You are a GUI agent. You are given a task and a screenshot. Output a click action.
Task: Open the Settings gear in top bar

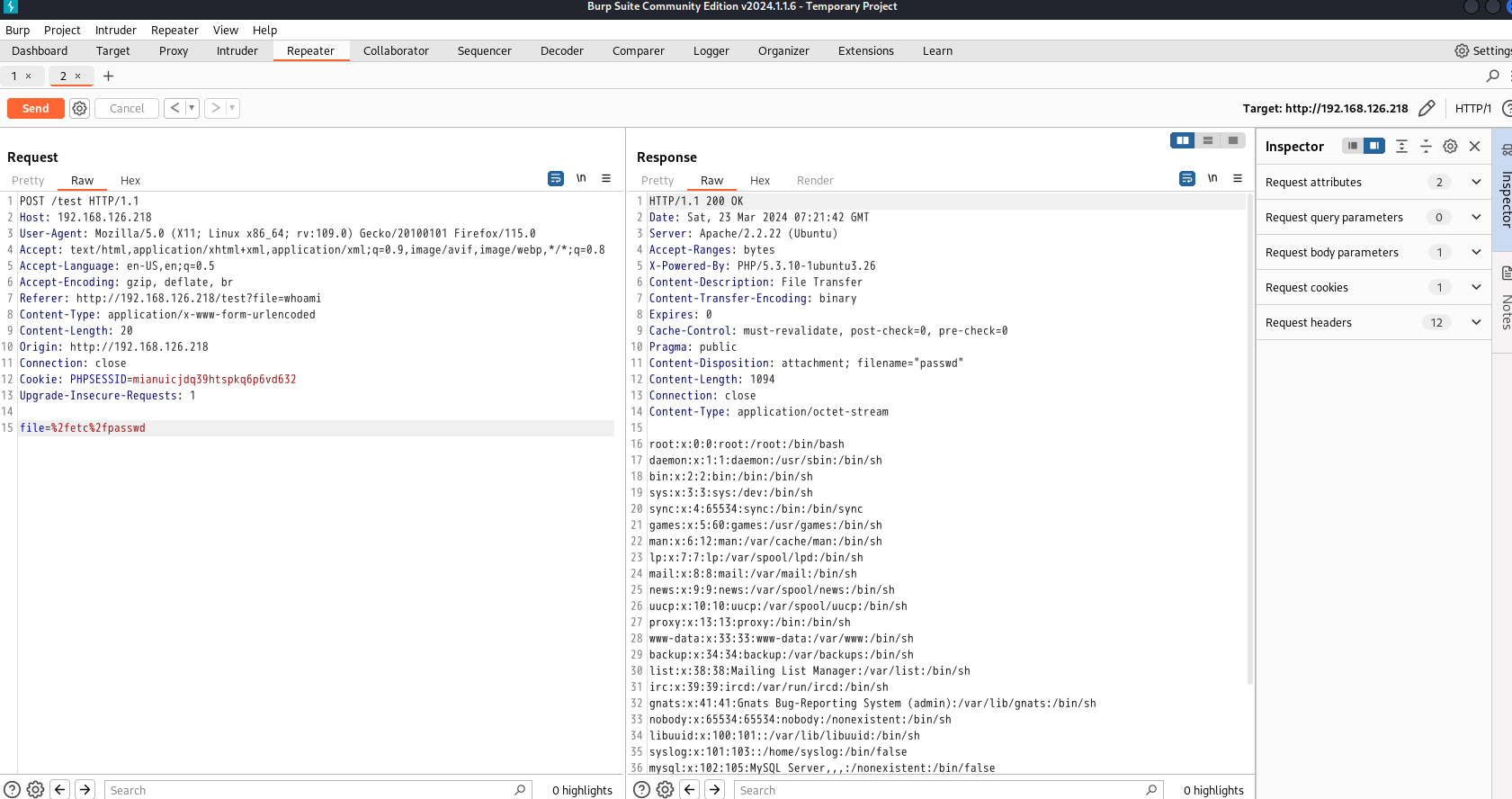pos(1462,51)
